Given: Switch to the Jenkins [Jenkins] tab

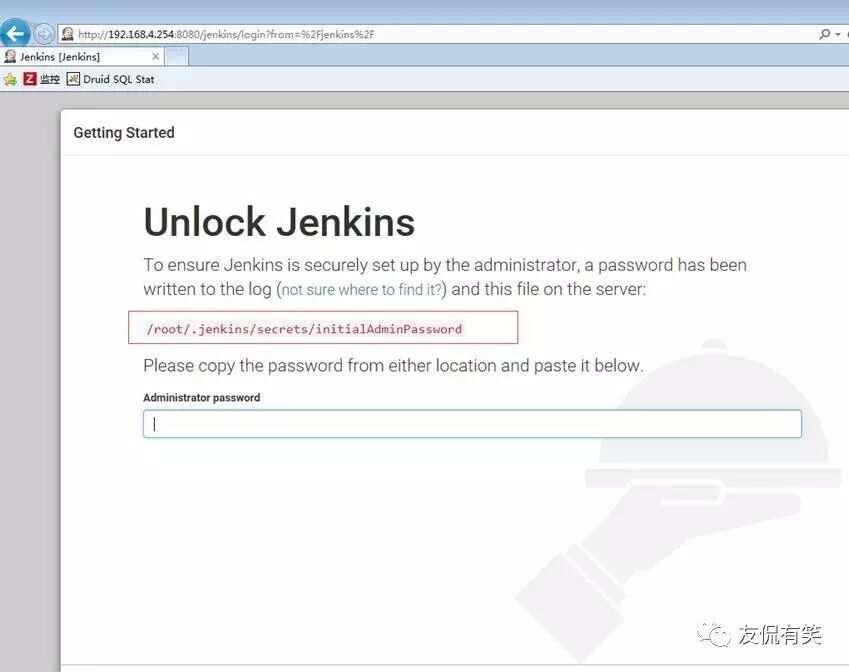Looking at the screenshot, I should [x=81, y=56].
